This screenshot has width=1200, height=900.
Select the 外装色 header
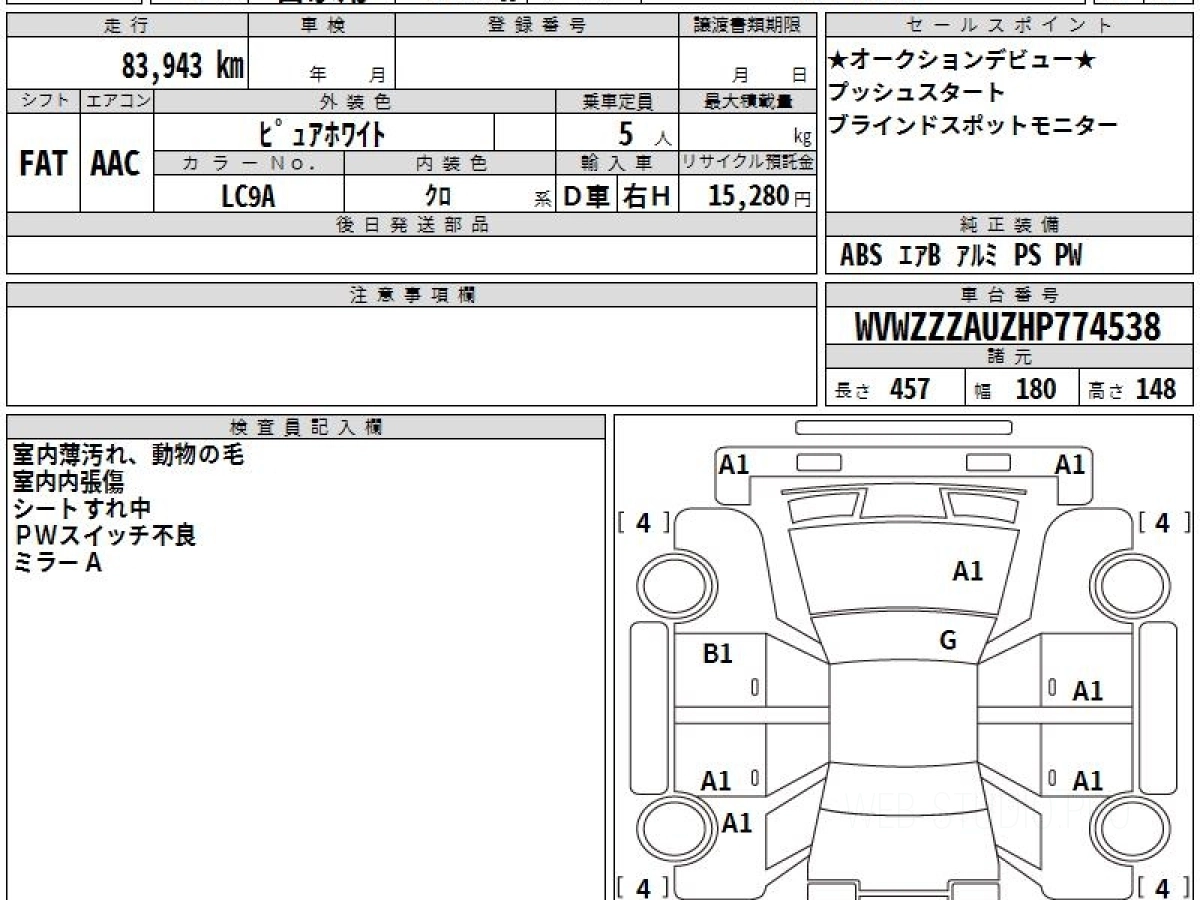click(355, 101)
